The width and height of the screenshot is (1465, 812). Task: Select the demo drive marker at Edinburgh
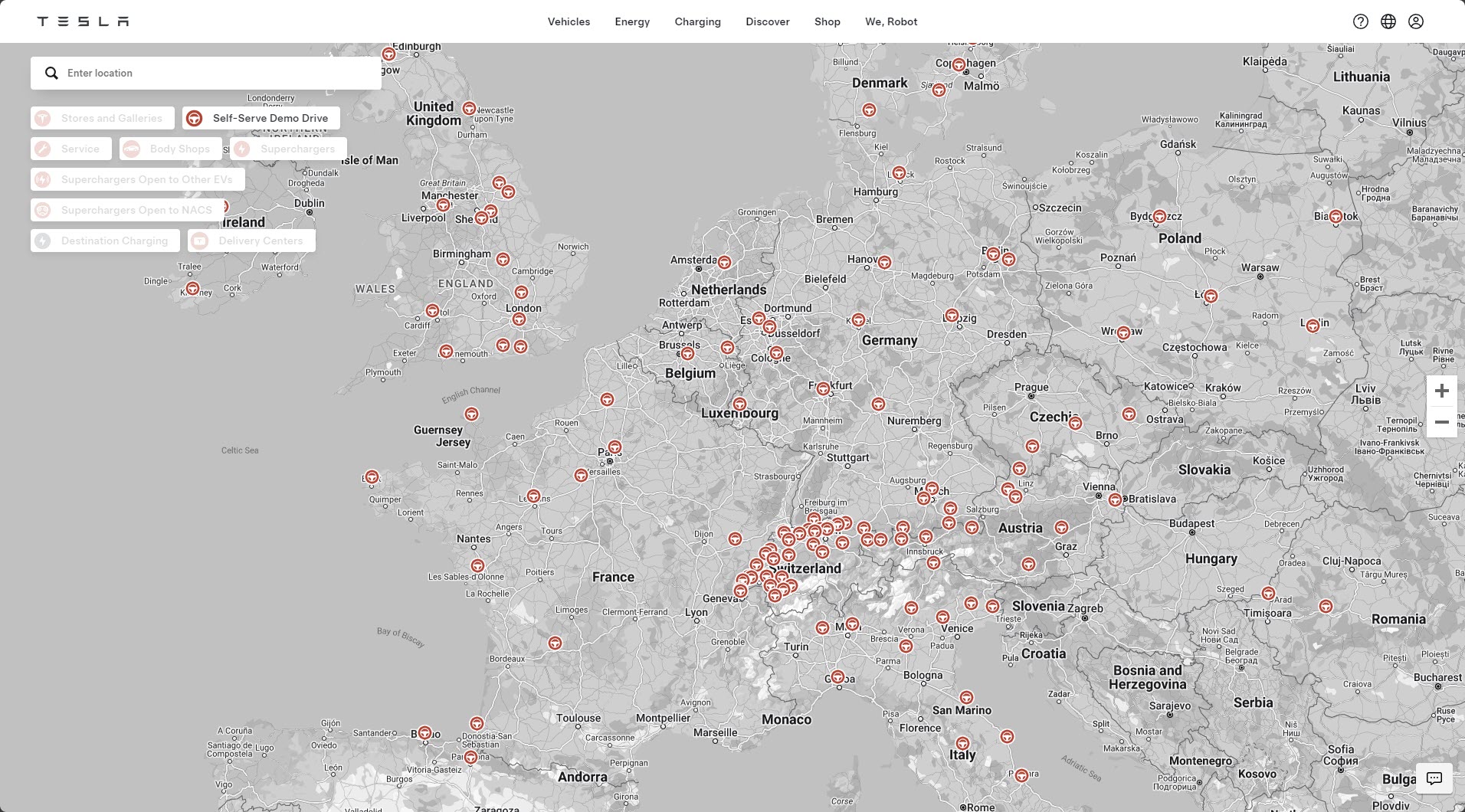(388, 54)
